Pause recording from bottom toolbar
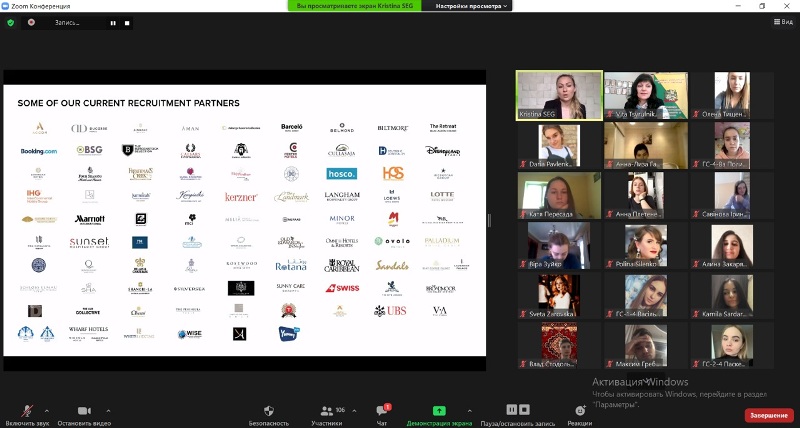800x428 pixels. point(511,410)
